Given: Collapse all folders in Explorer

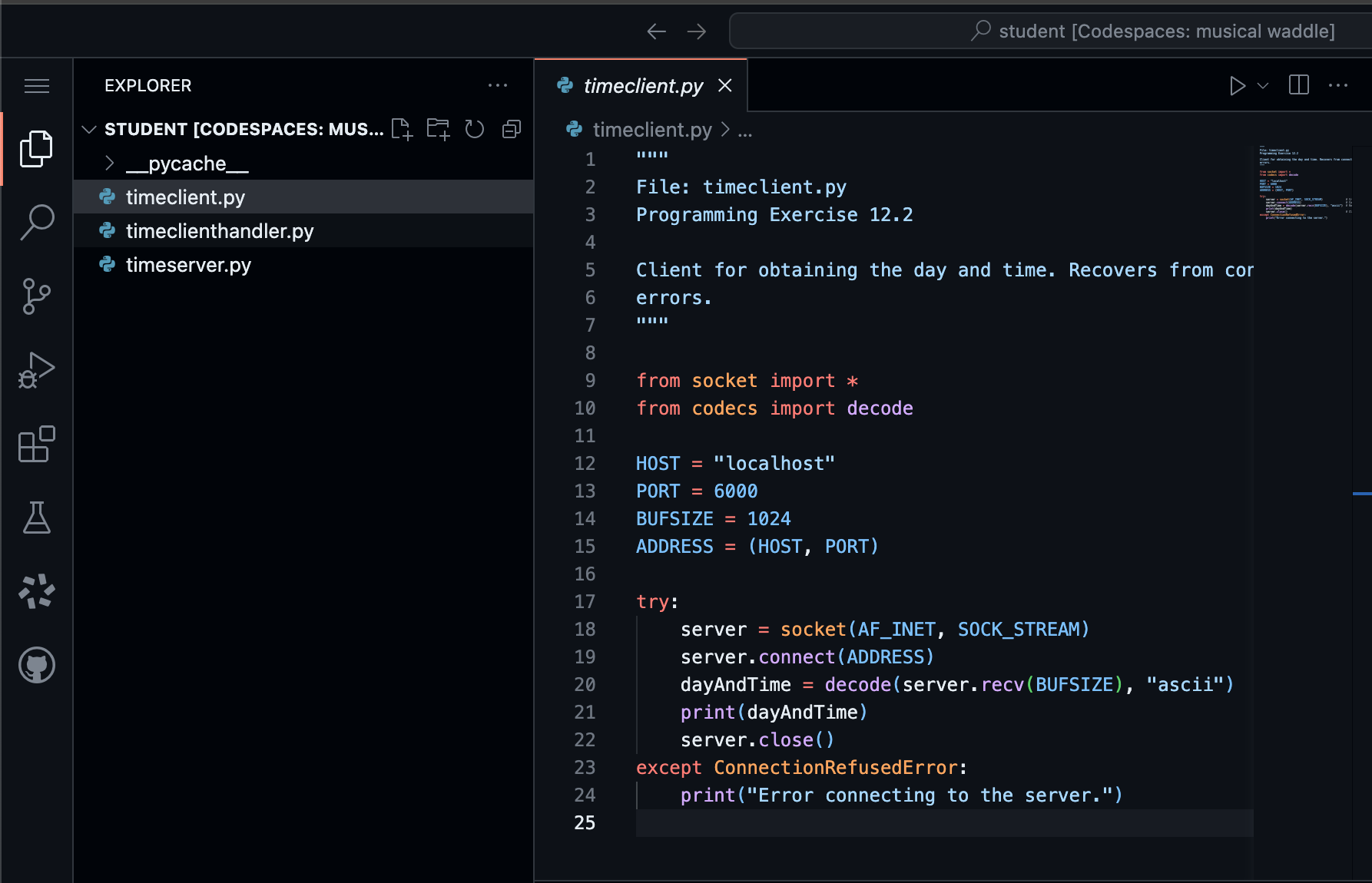Looking at the screenshot, I should 512,129.
